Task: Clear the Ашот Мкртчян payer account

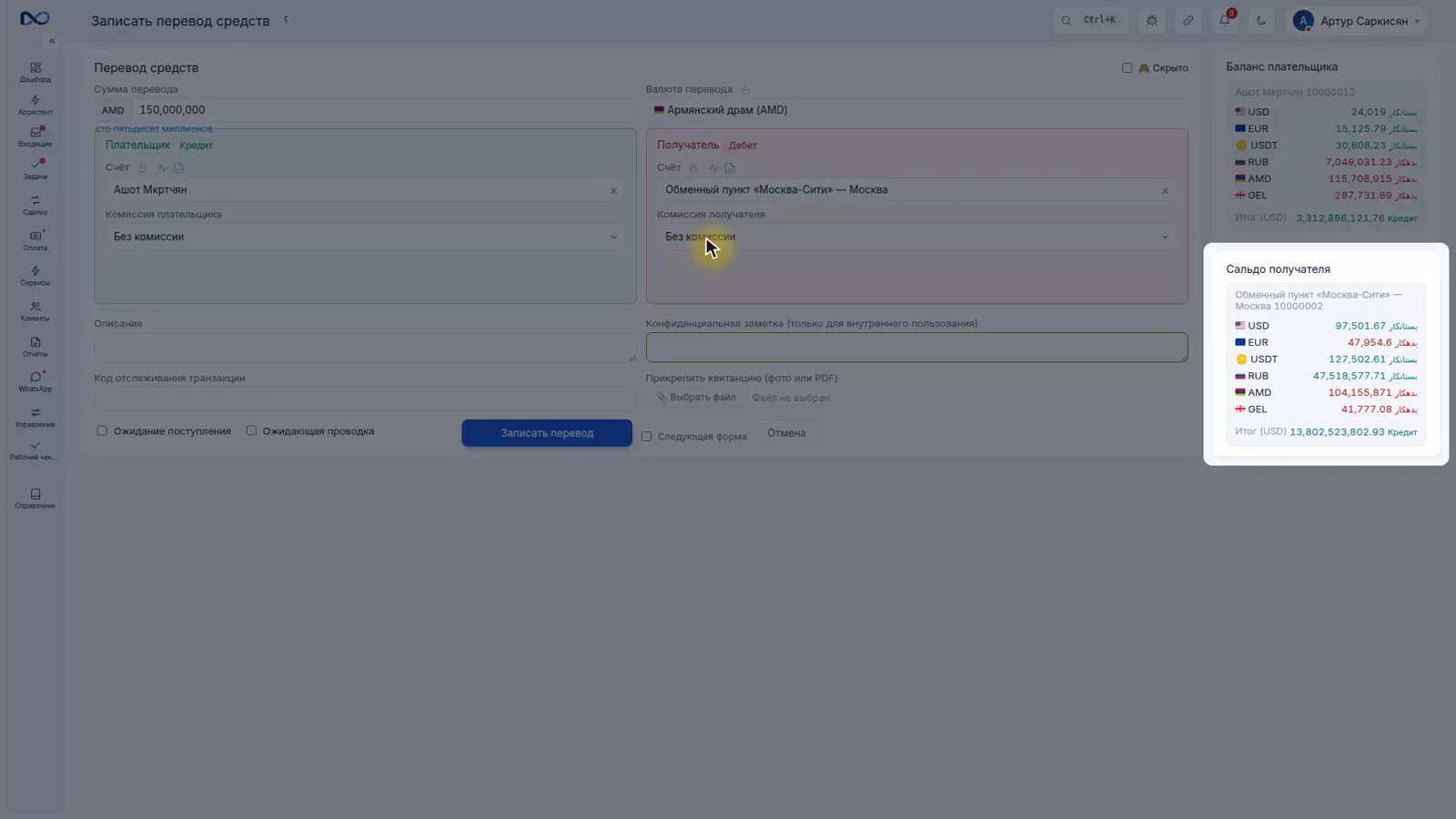Action: coord(613,191)
